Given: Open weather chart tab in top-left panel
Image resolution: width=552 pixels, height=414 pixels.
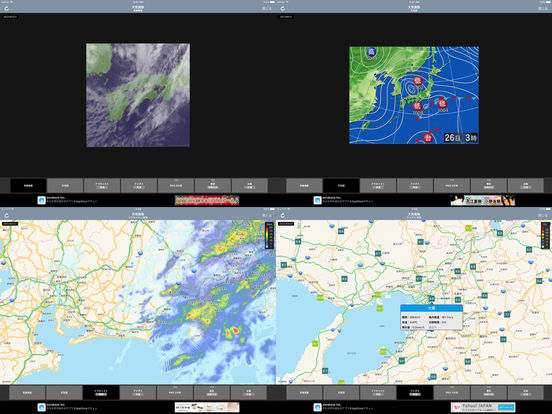Looking at the screenshot, I should point(65,186).
